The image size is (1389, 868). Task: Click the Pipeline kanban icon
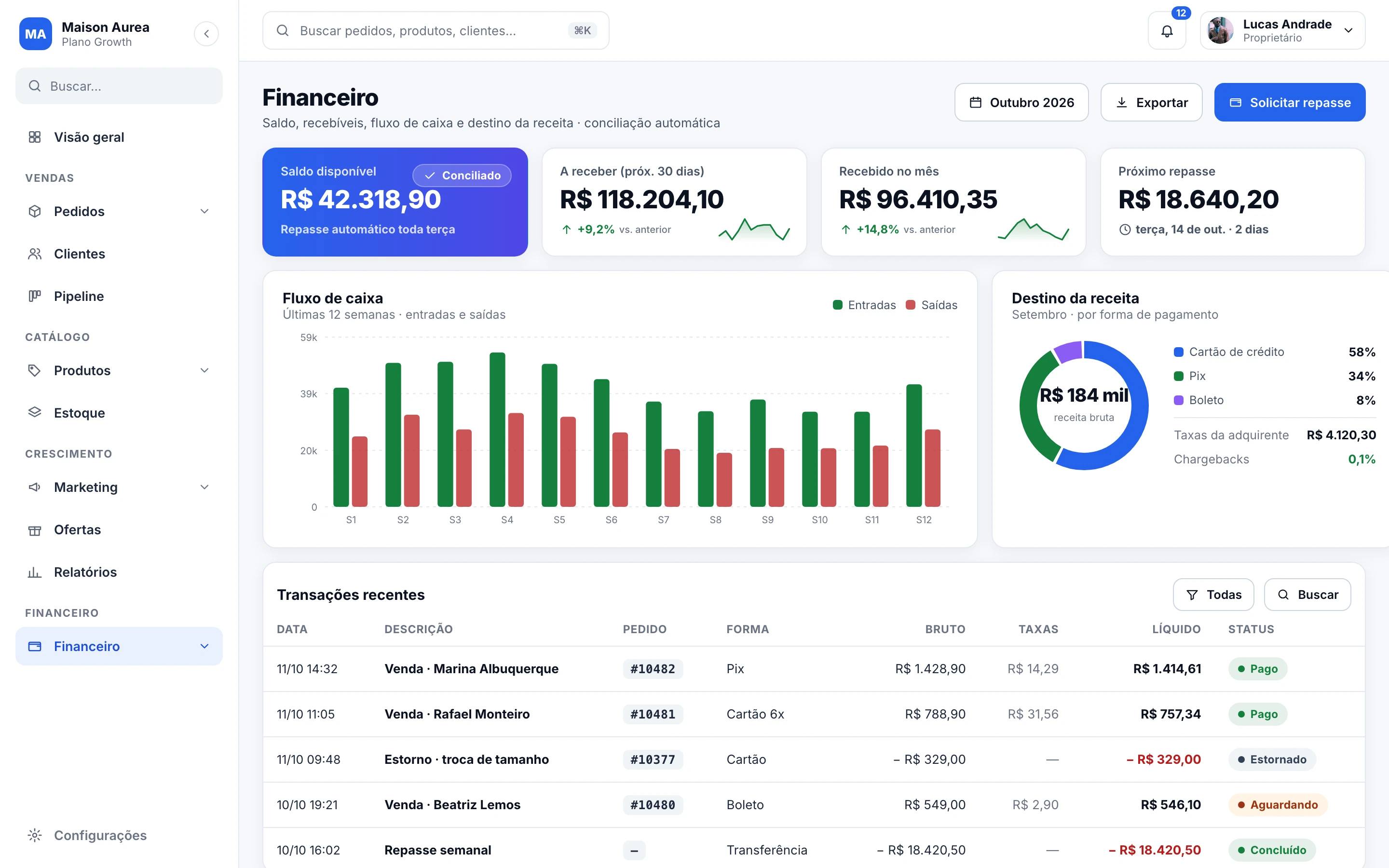coord(35,296)
